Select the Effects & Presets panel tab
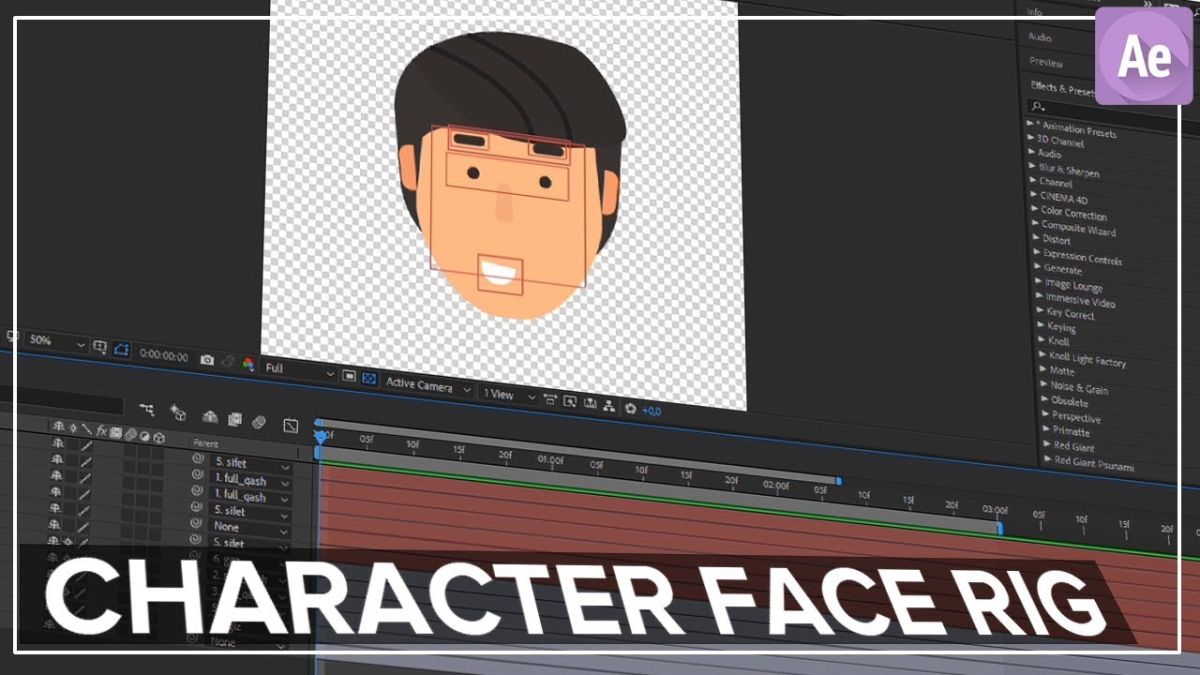The height and width of the screenshot is (675, 1200). click(x=1062, y=88)
